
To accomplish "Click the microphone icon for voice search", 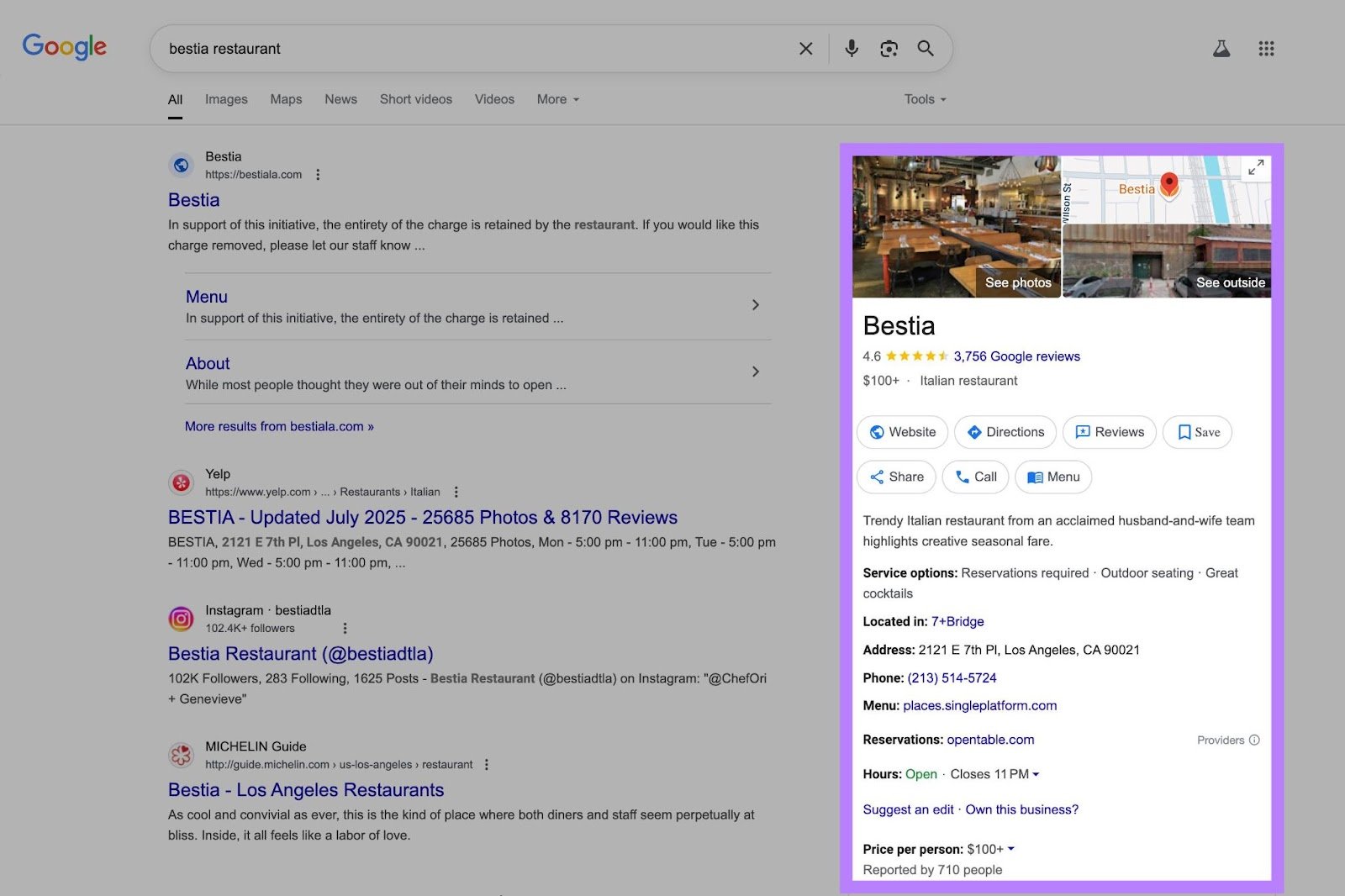I will (x=851, y=49).
